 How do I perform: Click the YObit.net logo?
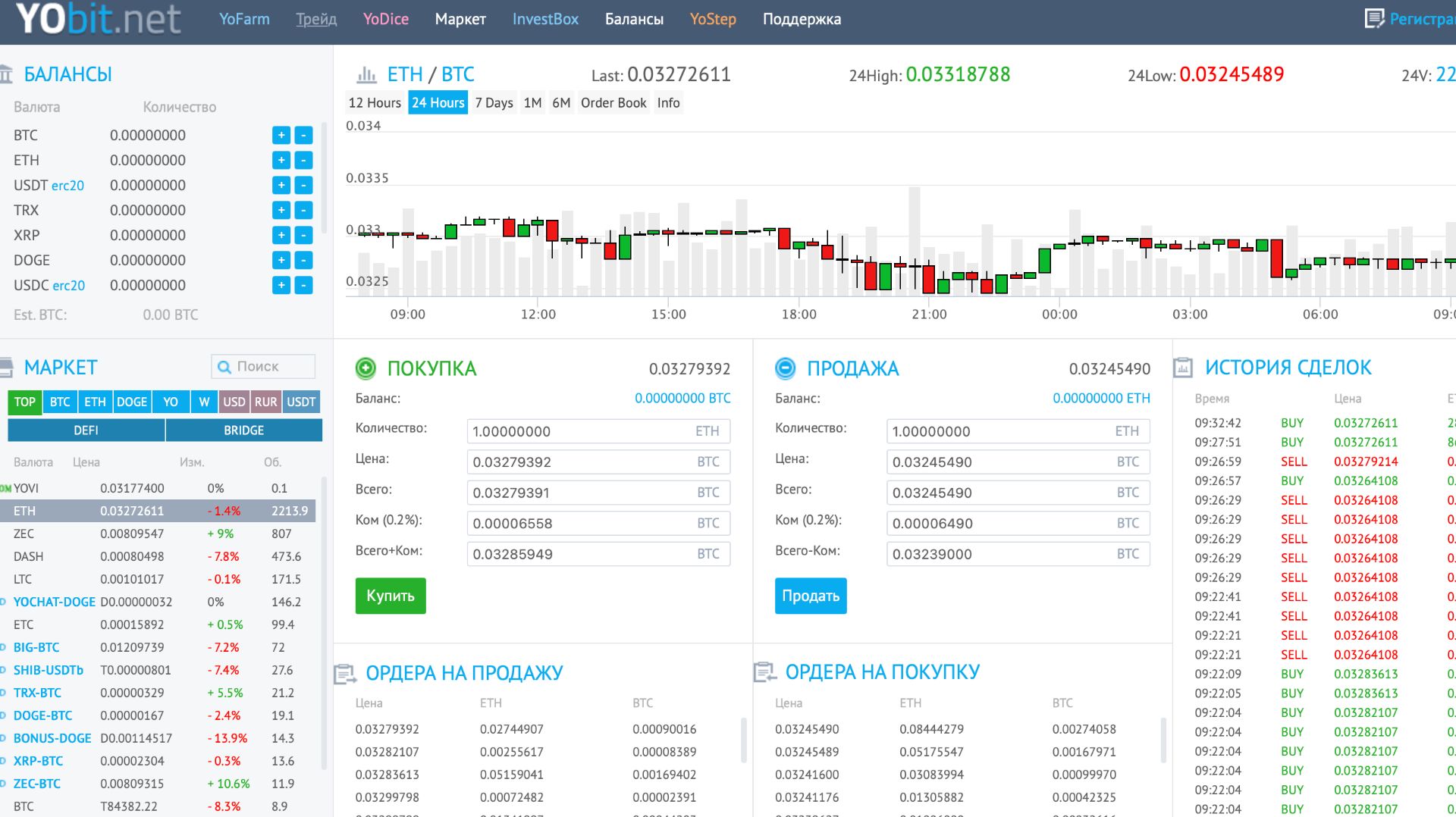pos(99,19)
